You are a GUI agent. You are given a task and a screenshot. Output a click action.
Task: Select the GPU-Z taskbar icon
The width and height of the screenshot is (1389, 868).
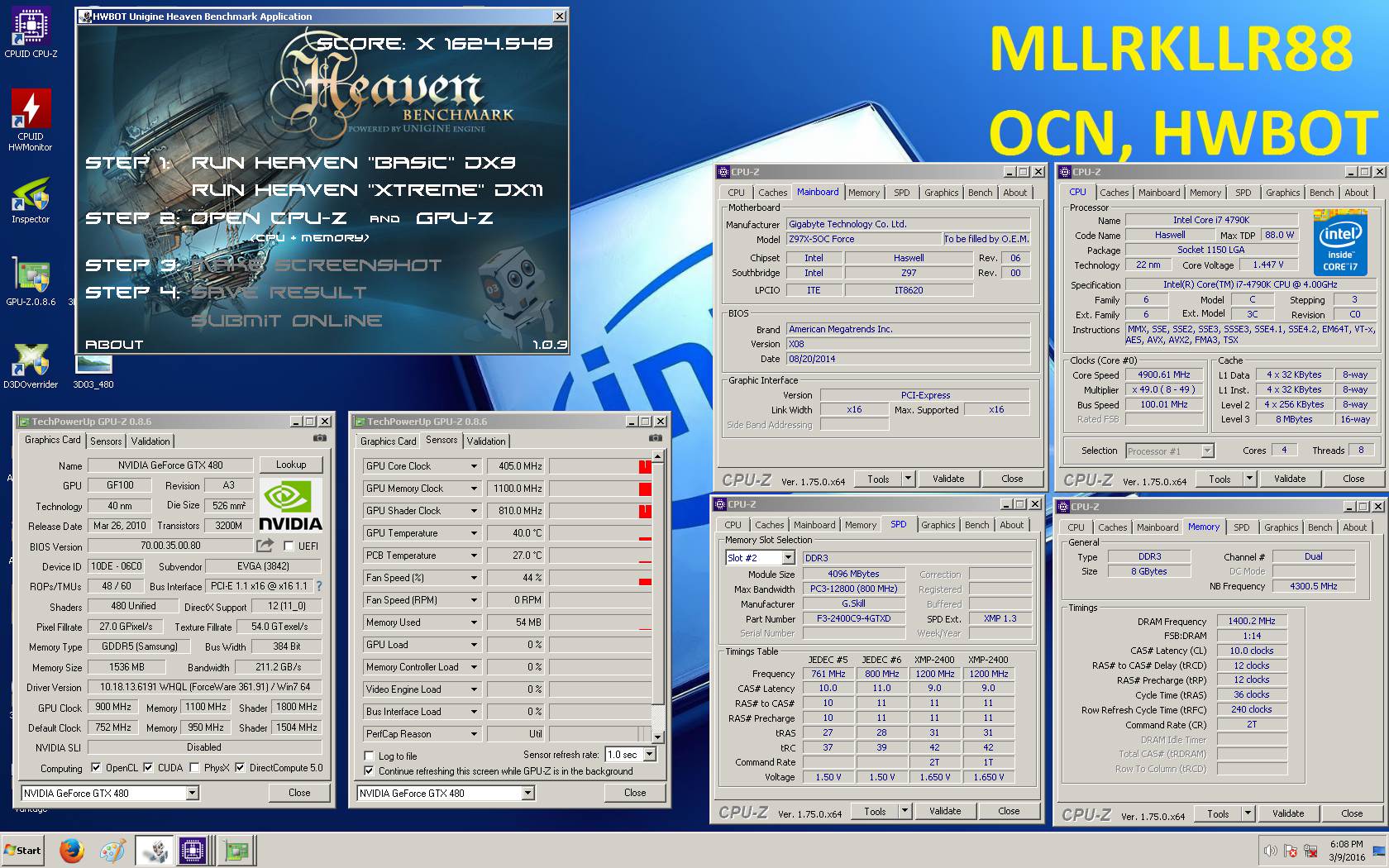pyautogui.click(x=236, y=850)
